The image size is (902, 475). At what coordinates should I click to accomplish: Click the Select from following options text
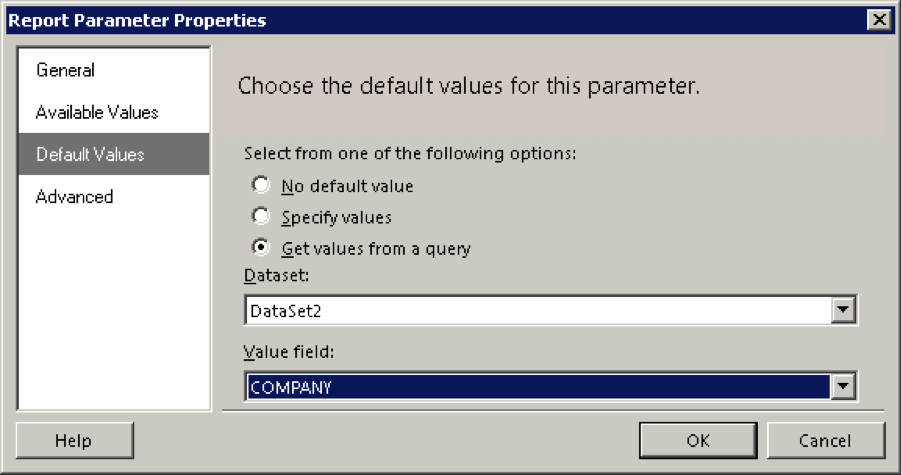point(410,154)
